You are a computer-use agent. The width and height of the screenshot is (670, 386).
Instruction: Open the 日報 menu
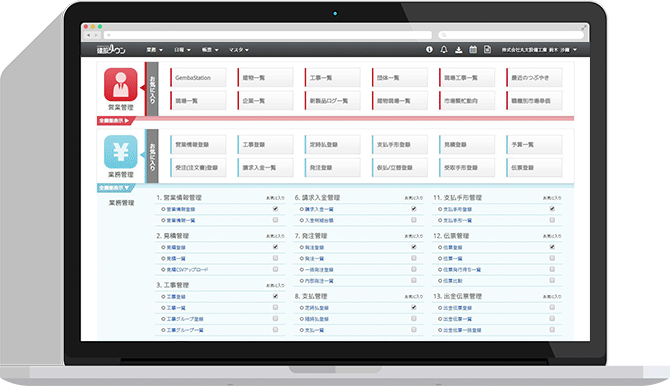tap(182, 50)
